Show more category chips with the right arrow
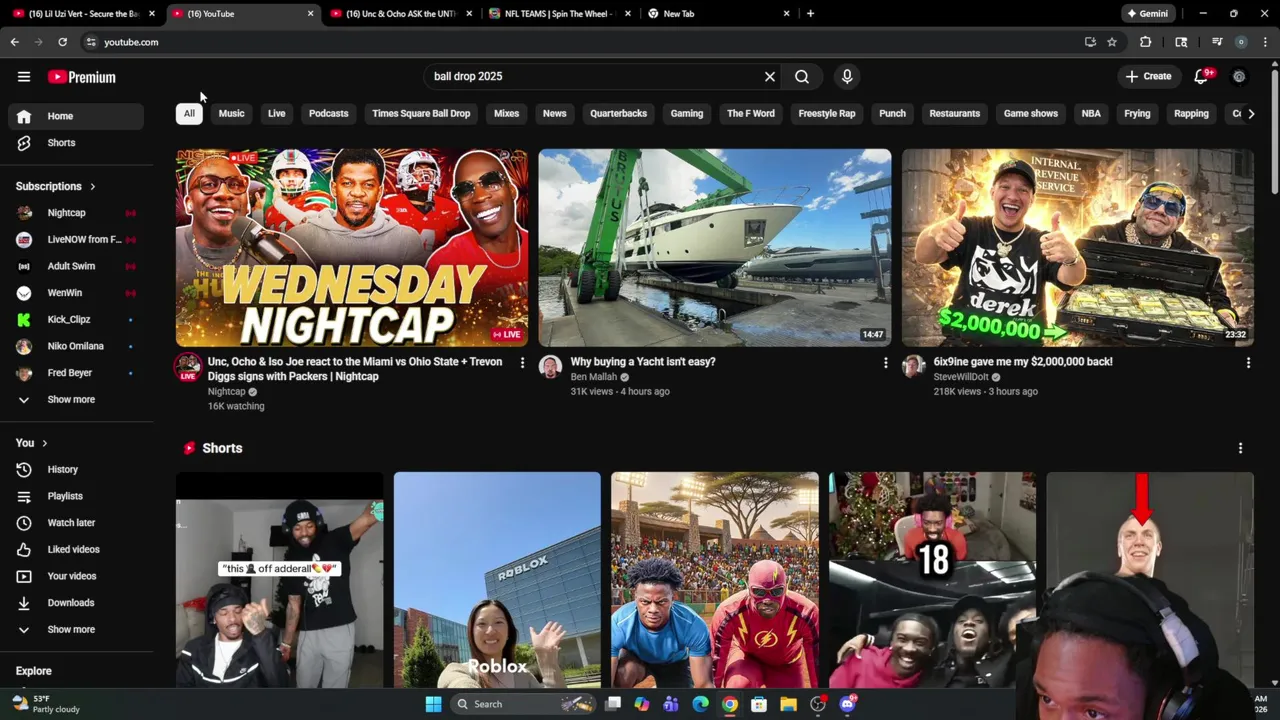Image resolution: width=1280 pixels, height=720 pixels. tap(1251, 114)
